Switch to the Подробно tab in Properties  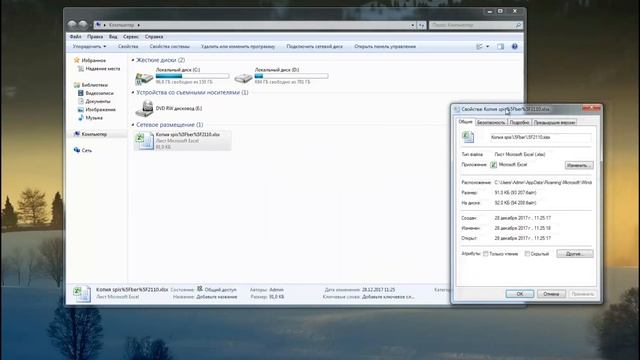(519, 122)
